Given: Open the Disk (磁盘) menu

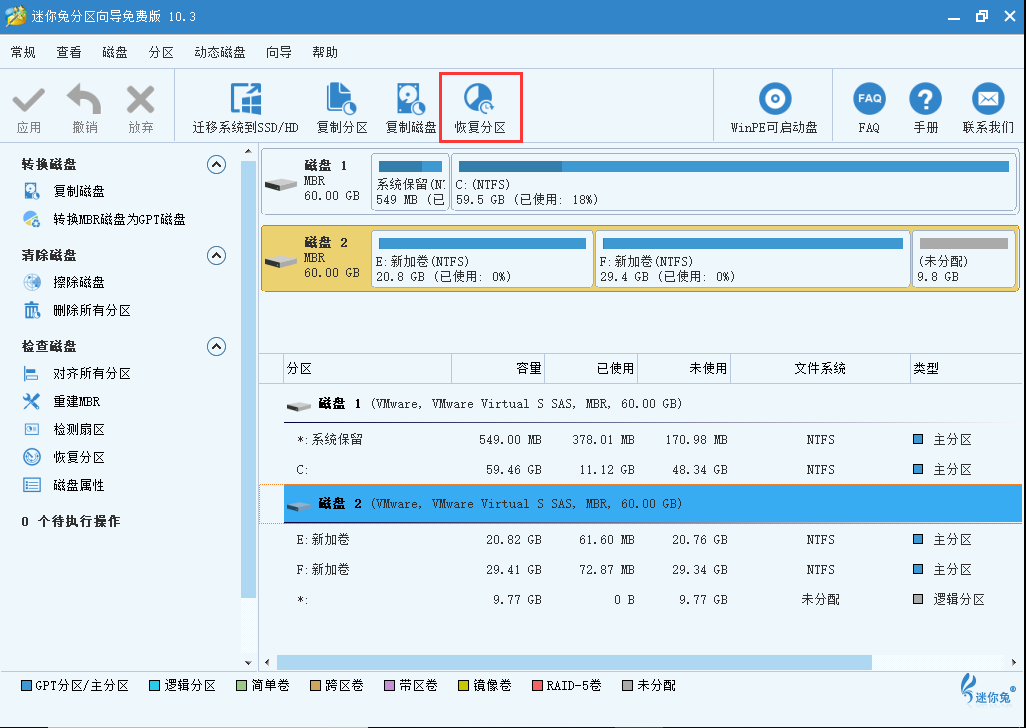Looking at the screenshot, I should pos(115,52).
